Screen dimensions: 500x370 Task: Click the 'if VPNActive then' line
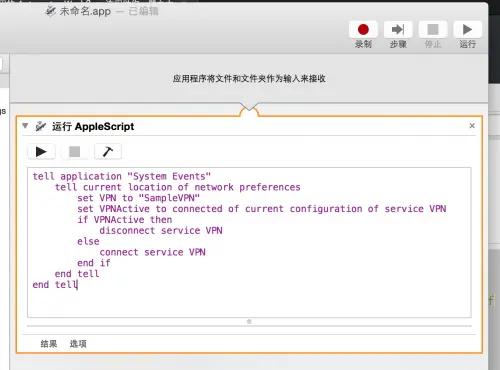click(x=125, y=220)
